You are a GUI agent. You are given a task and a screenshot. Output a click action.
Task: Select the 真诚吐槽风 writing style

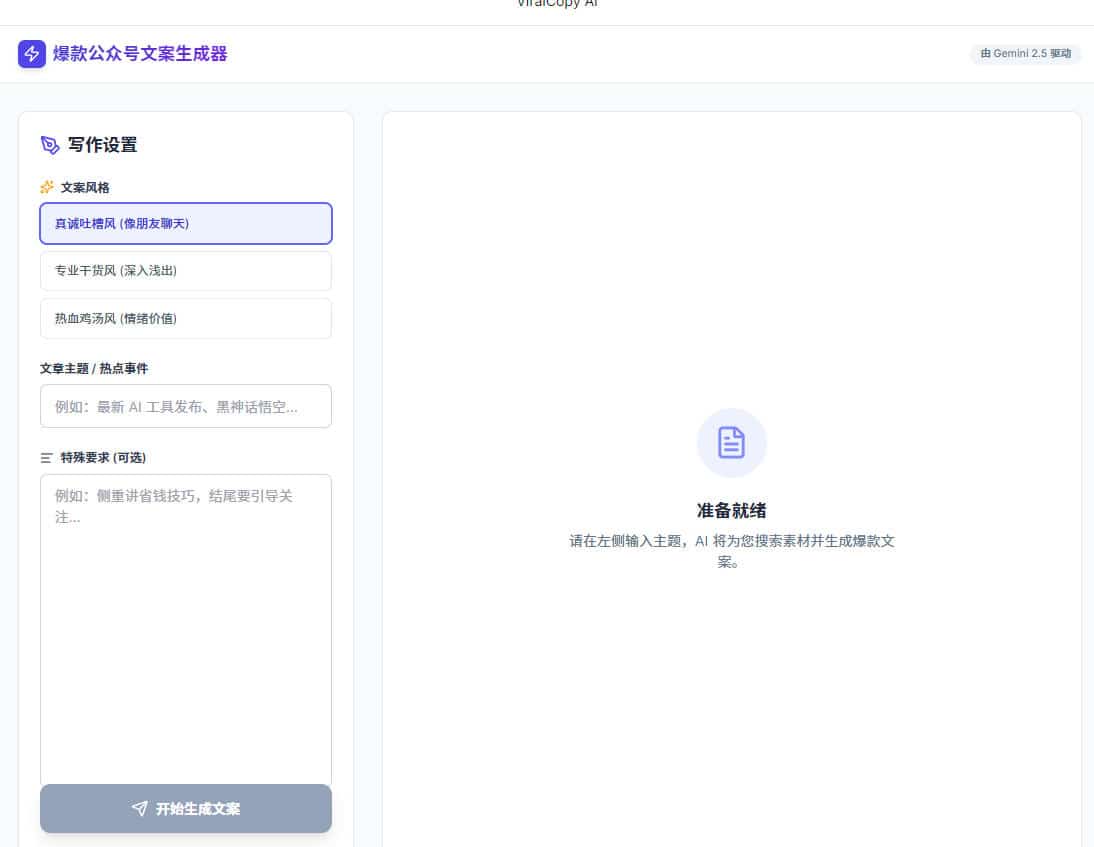(x=185, y=223)
